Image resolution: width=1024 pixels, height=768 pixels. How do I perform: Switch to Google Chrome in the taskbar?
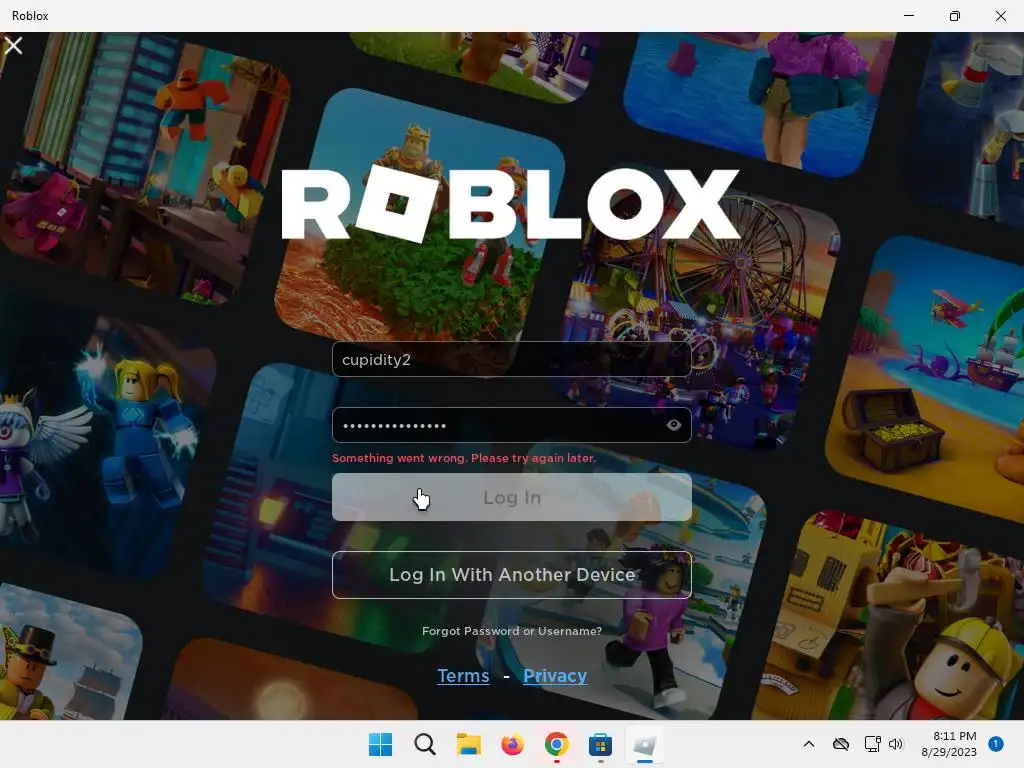click(x=556, y=744)
